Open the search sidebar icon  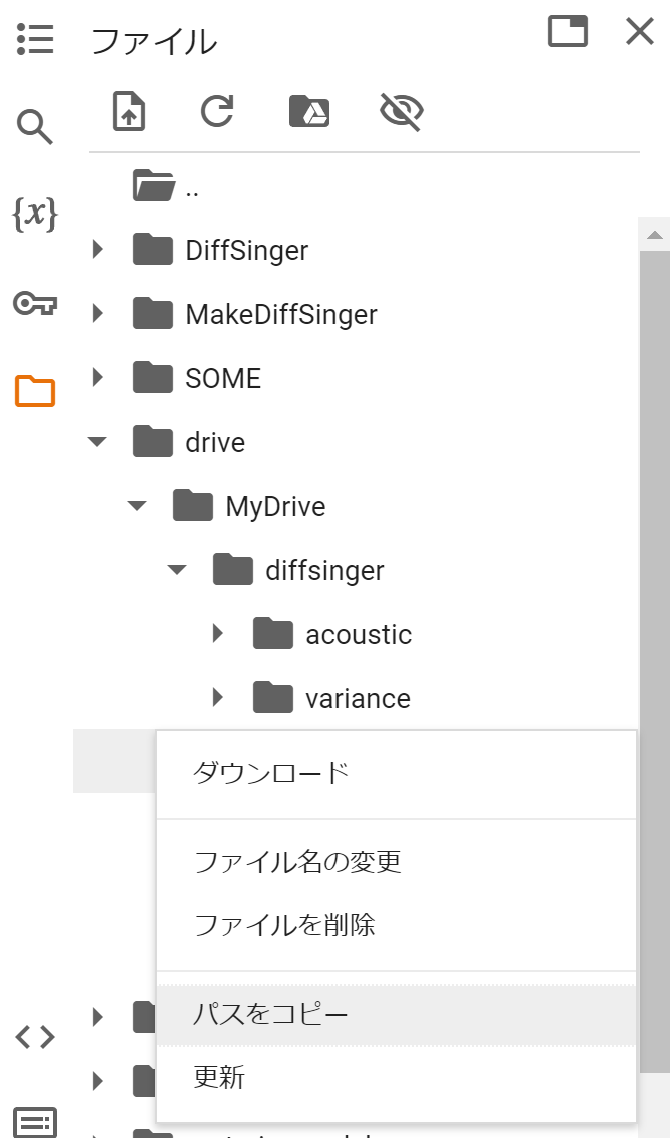(35, 127)
